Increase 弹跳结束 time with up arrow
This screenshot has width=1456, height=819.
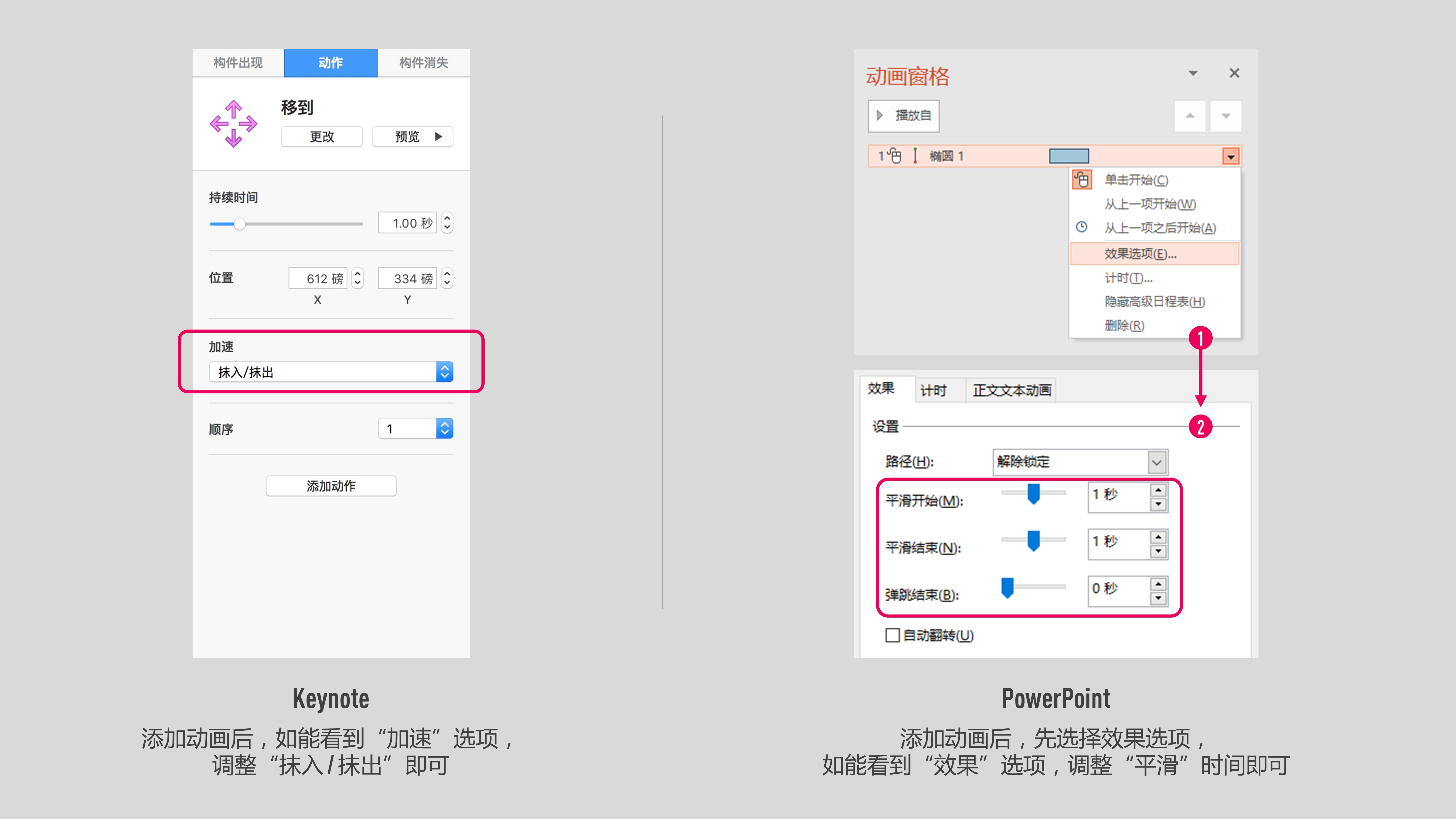[1159, 584]
